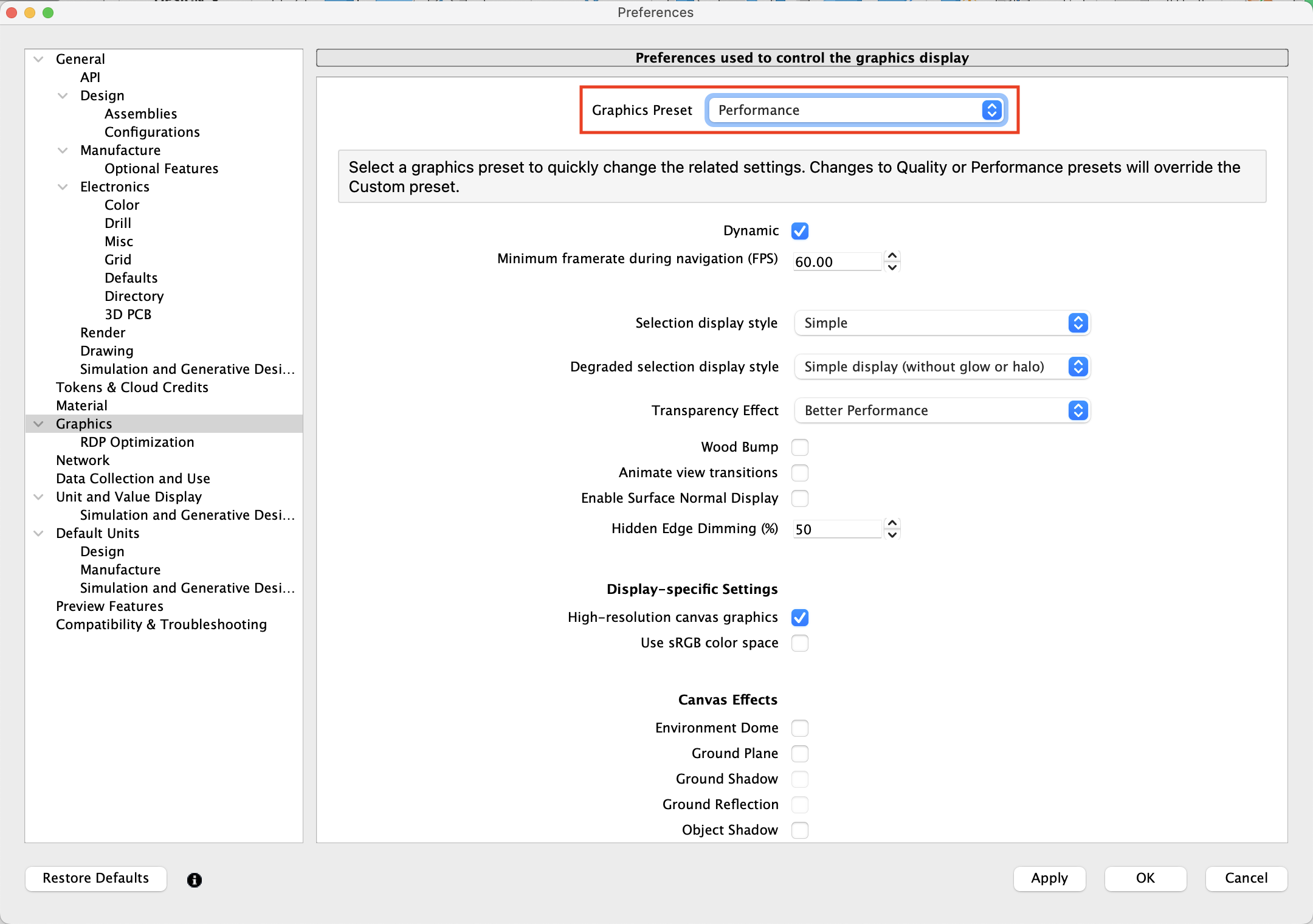The height and width of the screenshot is (924, 1313).
Task: Collapse the Default Units tree node
Action: 39,534
